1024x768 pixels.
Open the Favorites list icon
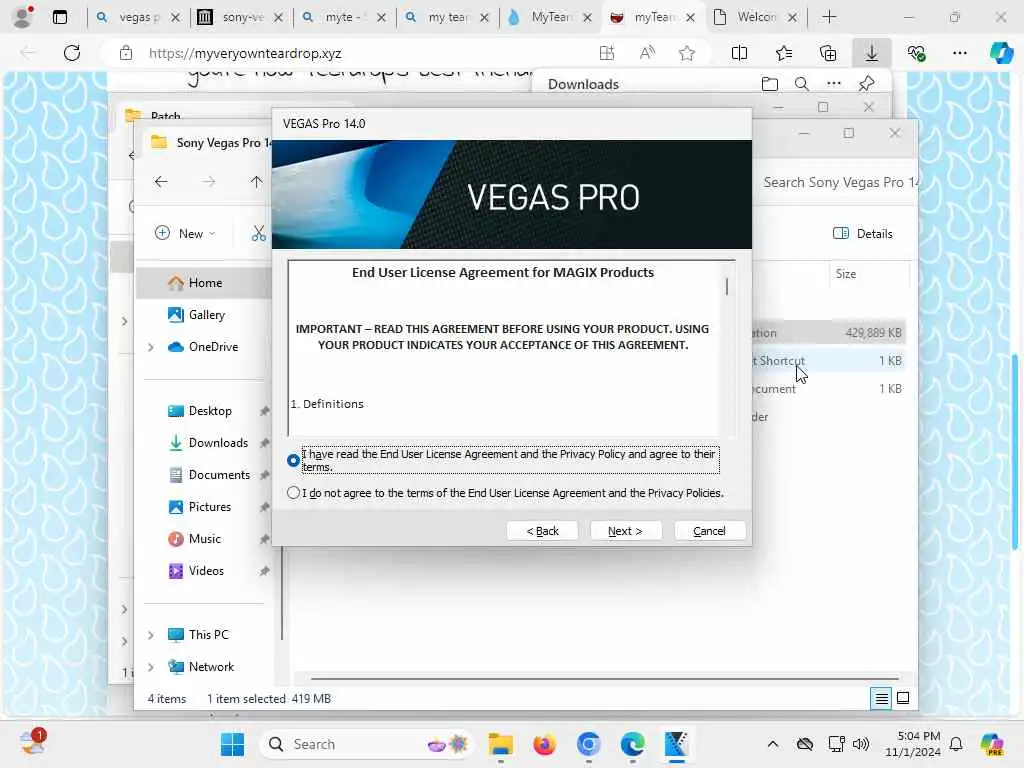coord(784,54)
